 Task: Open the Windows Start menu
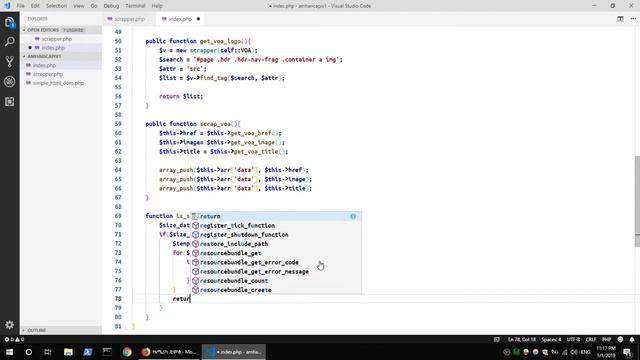(x=9, y=352)
